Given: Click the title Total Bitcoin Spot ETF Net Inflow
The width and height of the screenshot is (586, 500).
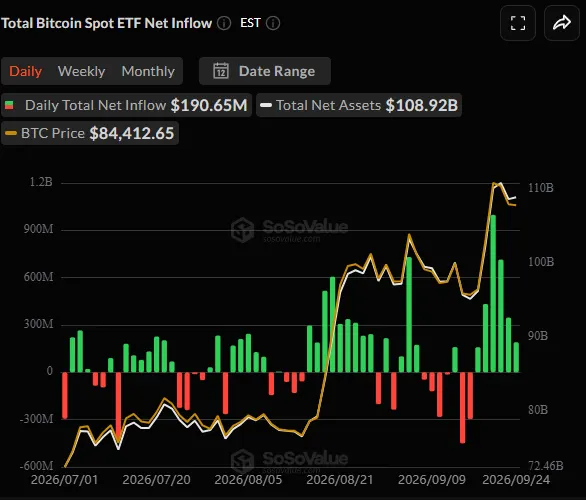Looking at the screenshot, I should 107,23.
